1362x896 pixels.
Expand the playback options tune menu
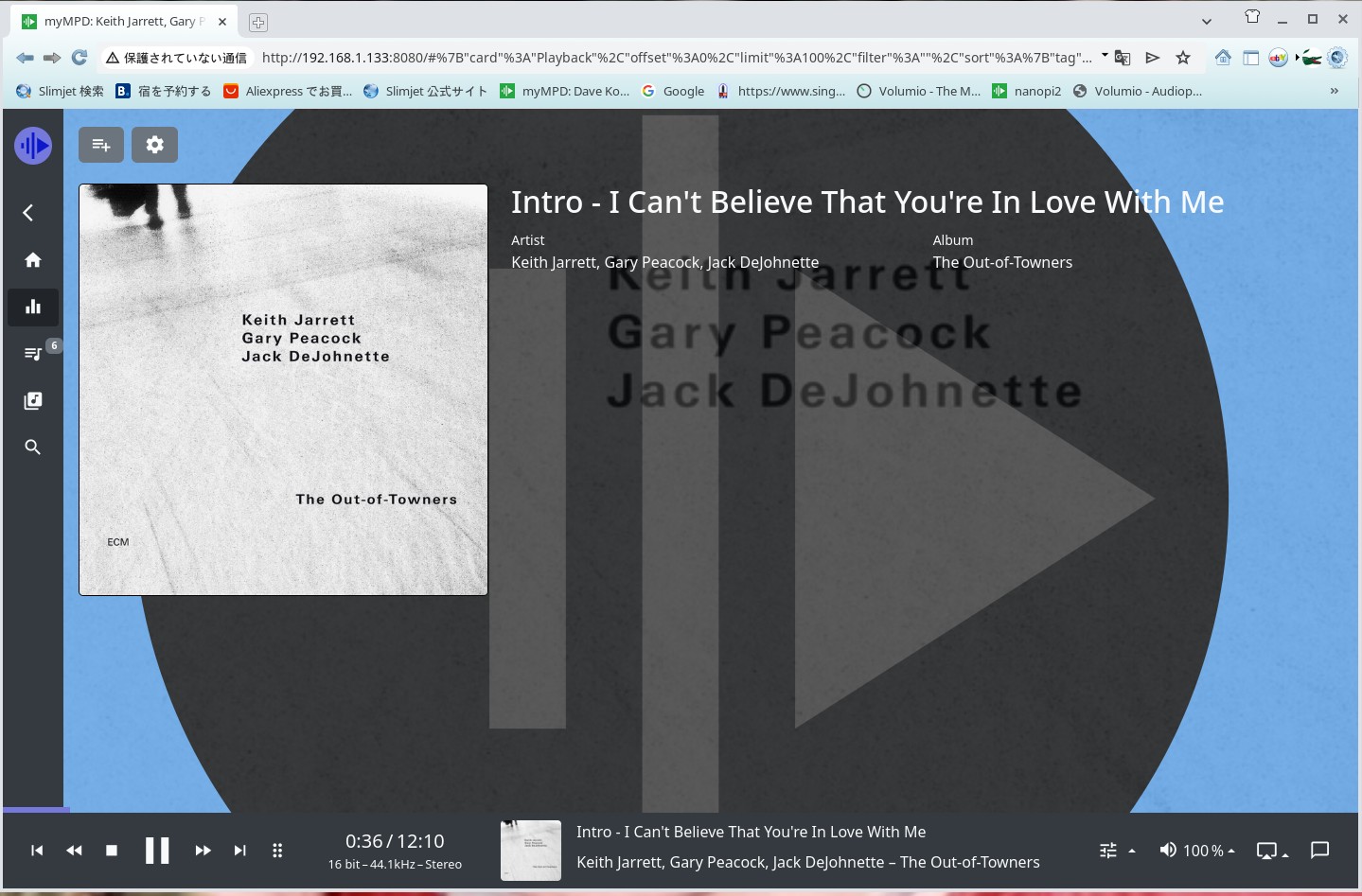[1117, 851]
